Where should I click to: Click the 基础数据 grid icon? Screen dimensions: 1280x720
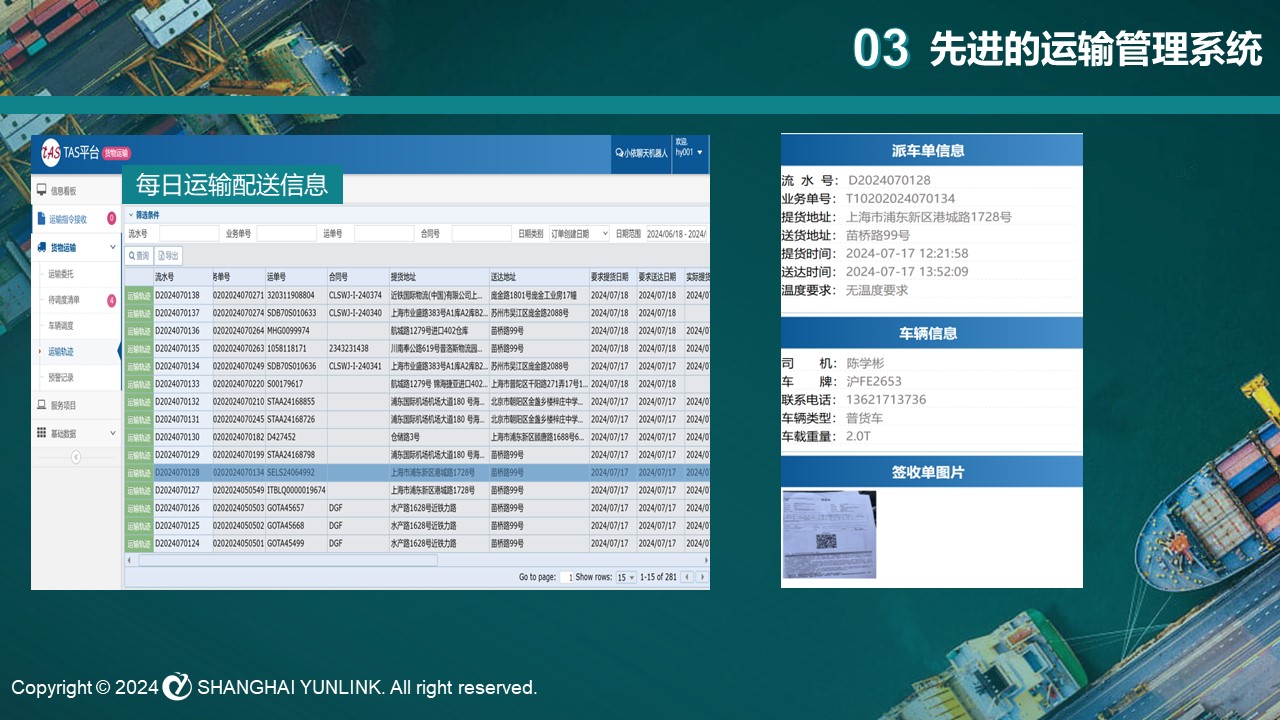click(x=41, y=433)
